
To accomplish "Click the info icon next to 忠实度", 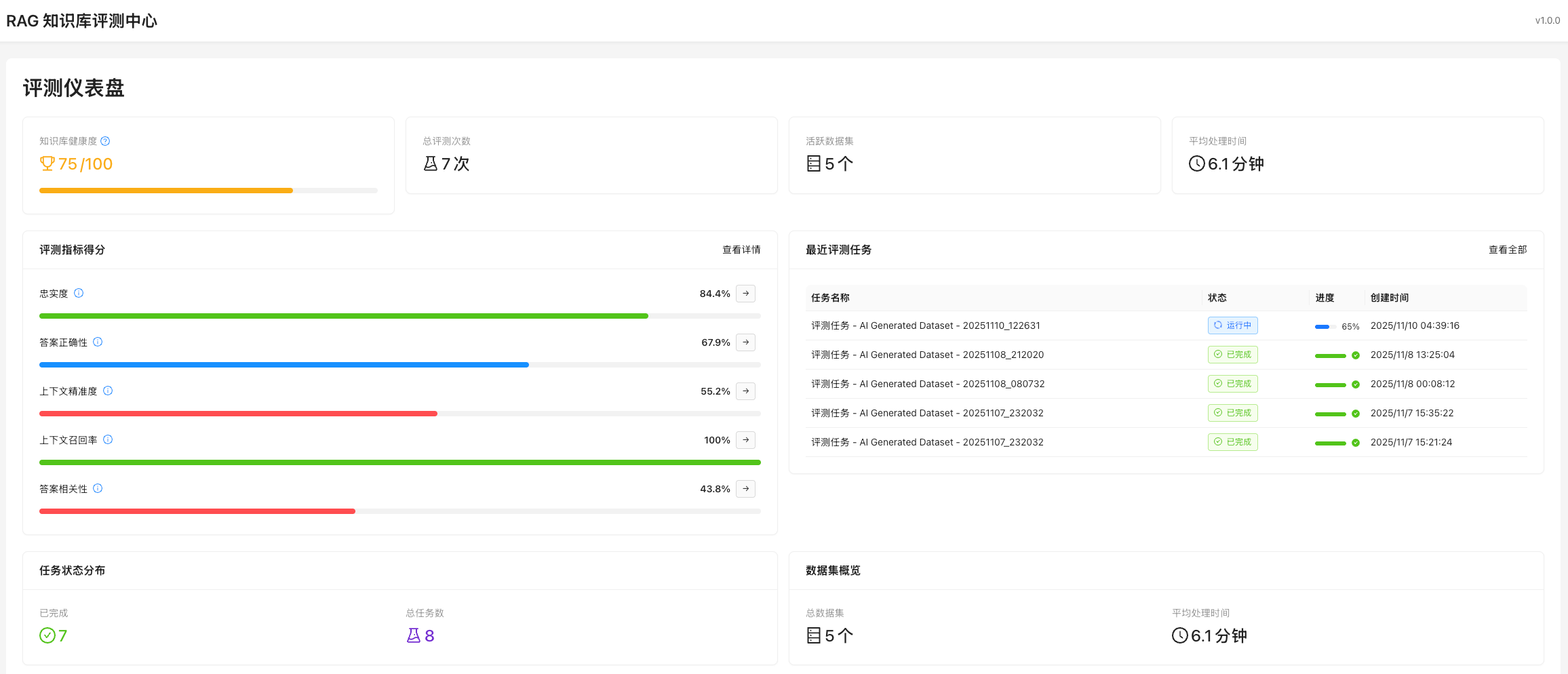I will (x=79, y=293).
